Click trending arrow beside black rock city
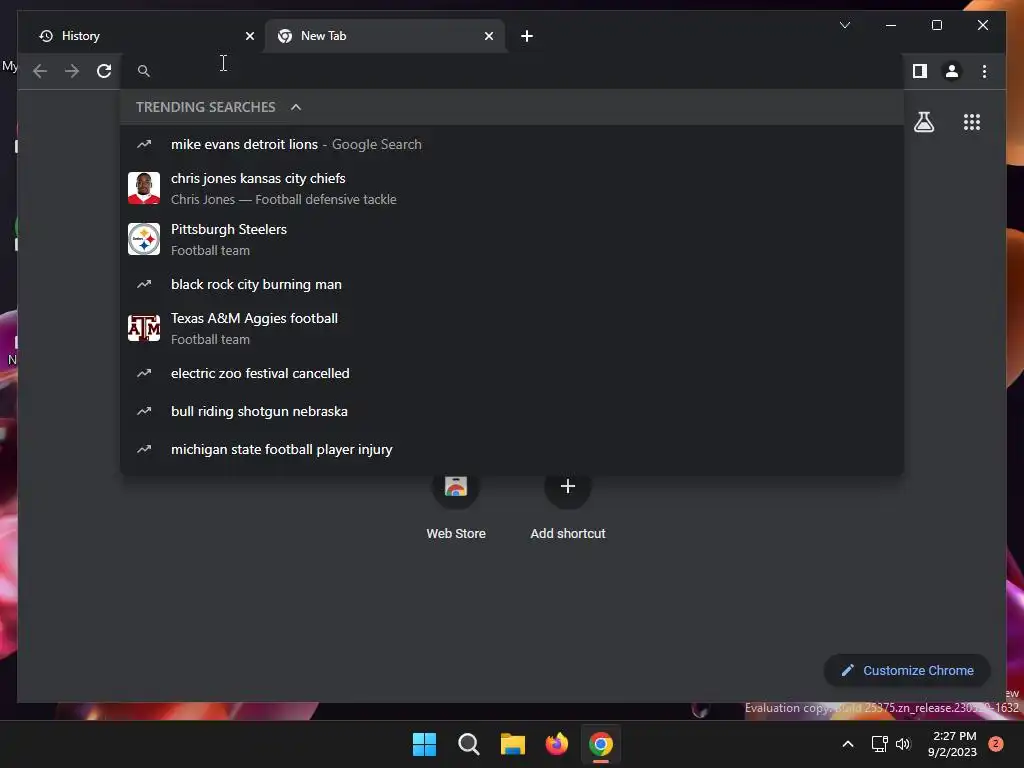The height and width of the screenshot is (768, 1024). point(144,284)
